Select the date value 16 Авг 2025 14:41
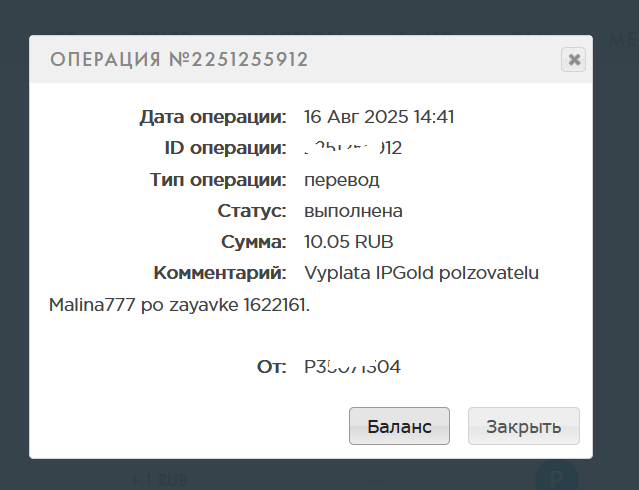 (379, 117)
